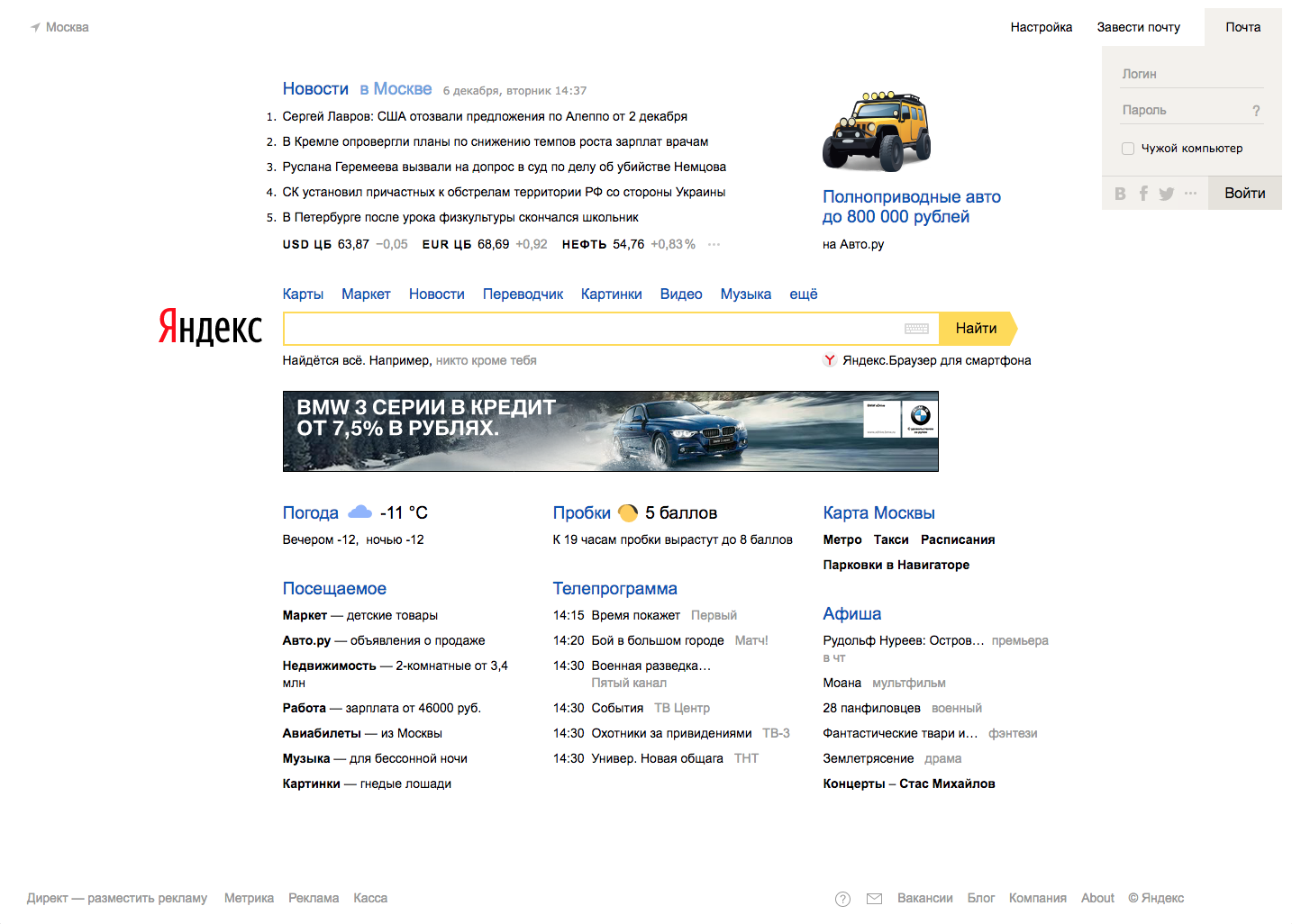This screenshot has width=1292, height=924.
Task: Click the VK social login icon
Action: click(x=1120, y=194)
